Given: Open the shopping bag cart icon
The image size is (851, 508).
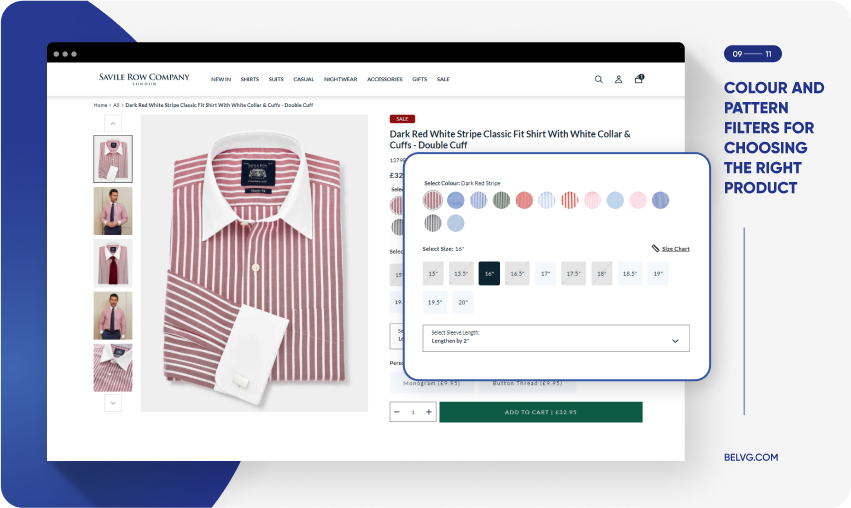Looking at the screenshot, I should (639, 79).
